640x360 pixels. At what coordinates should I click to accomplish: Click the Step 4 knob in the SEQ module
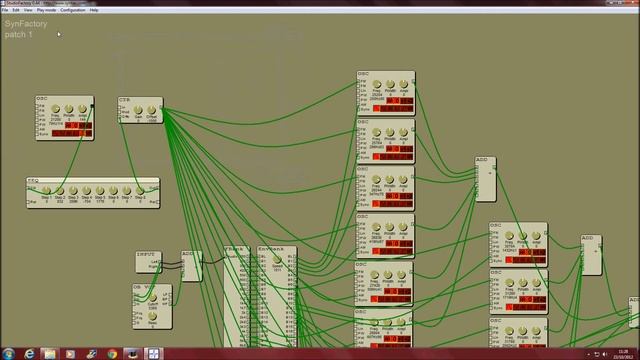87,191
